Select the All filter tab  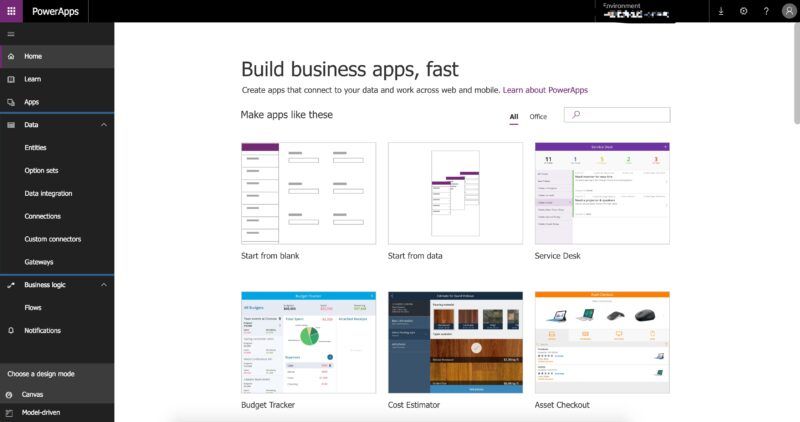(x=514, y=116)
